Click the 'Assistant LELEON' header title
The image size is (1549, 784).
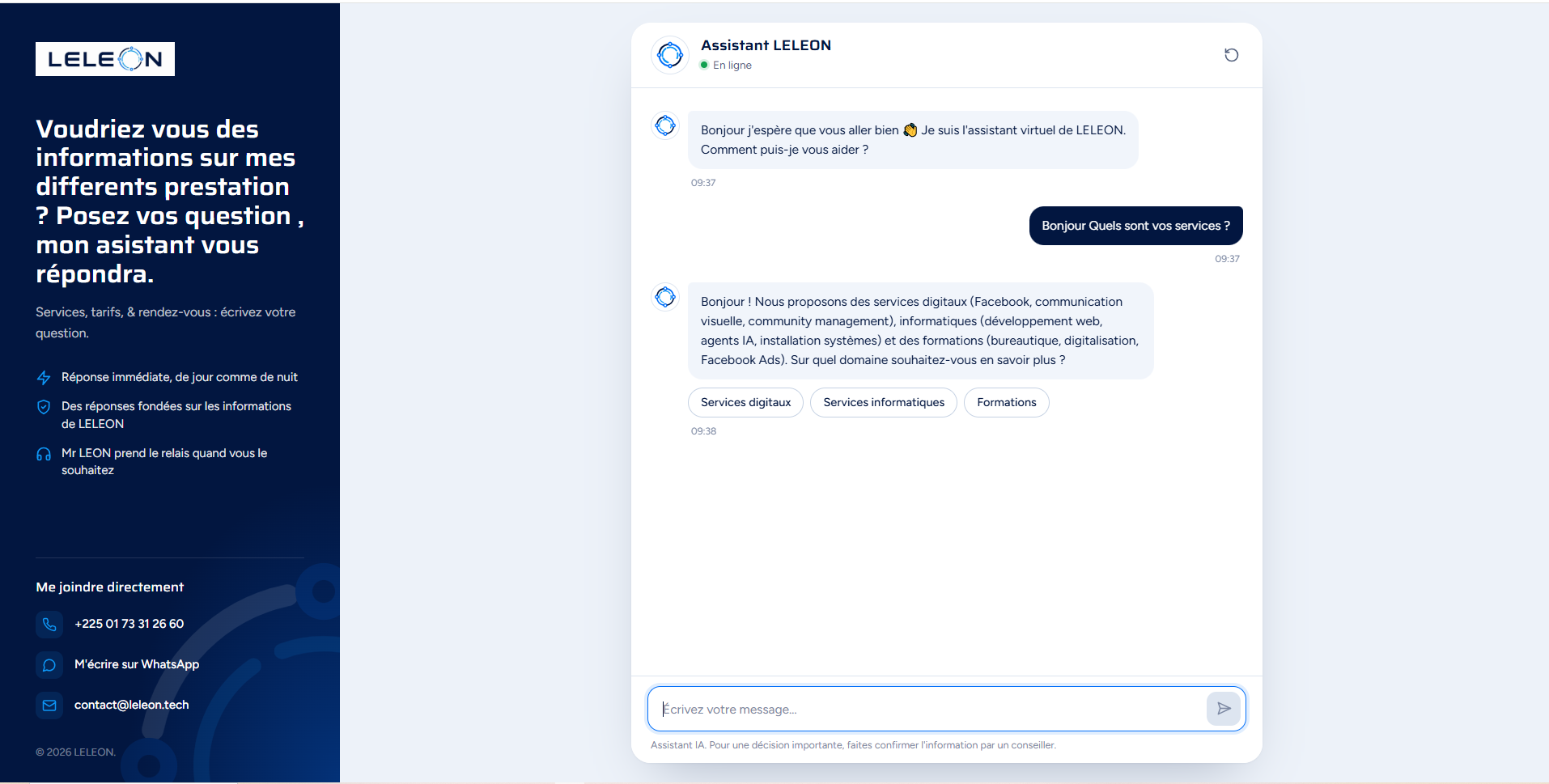click(x=766, y=45)
